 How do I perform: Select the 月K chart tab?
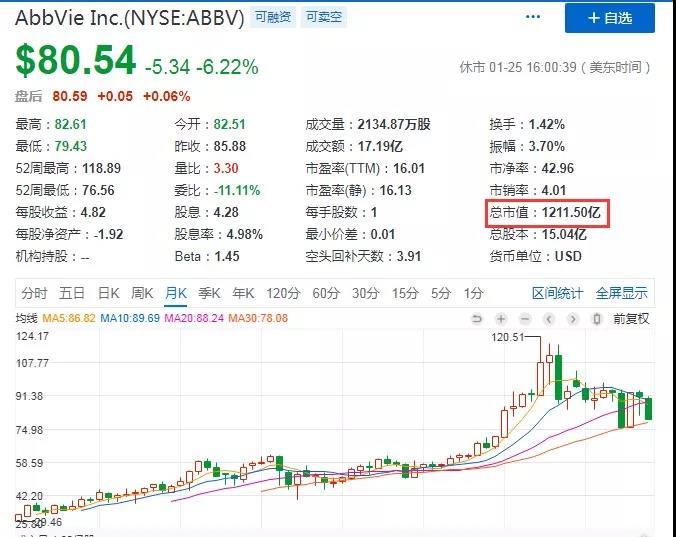(x=176, y=293)
